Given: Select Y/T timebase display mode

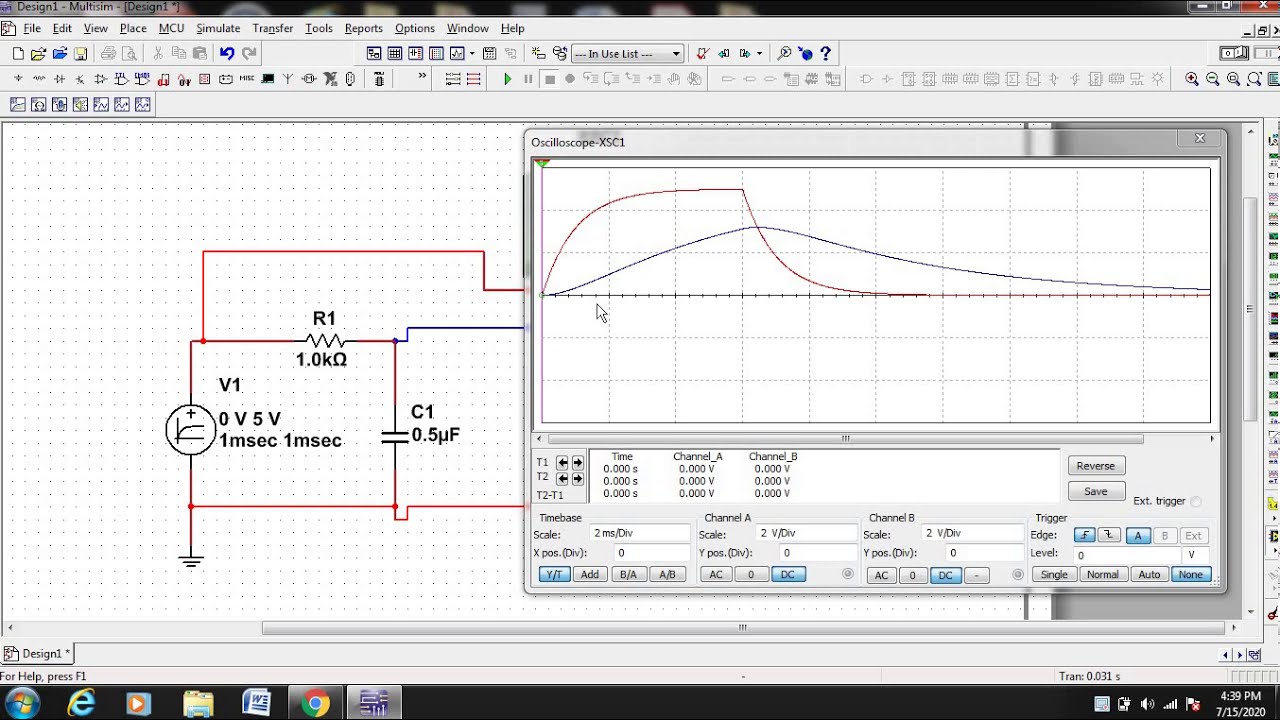Looking at the screenshot, I should tap(554, 575).
